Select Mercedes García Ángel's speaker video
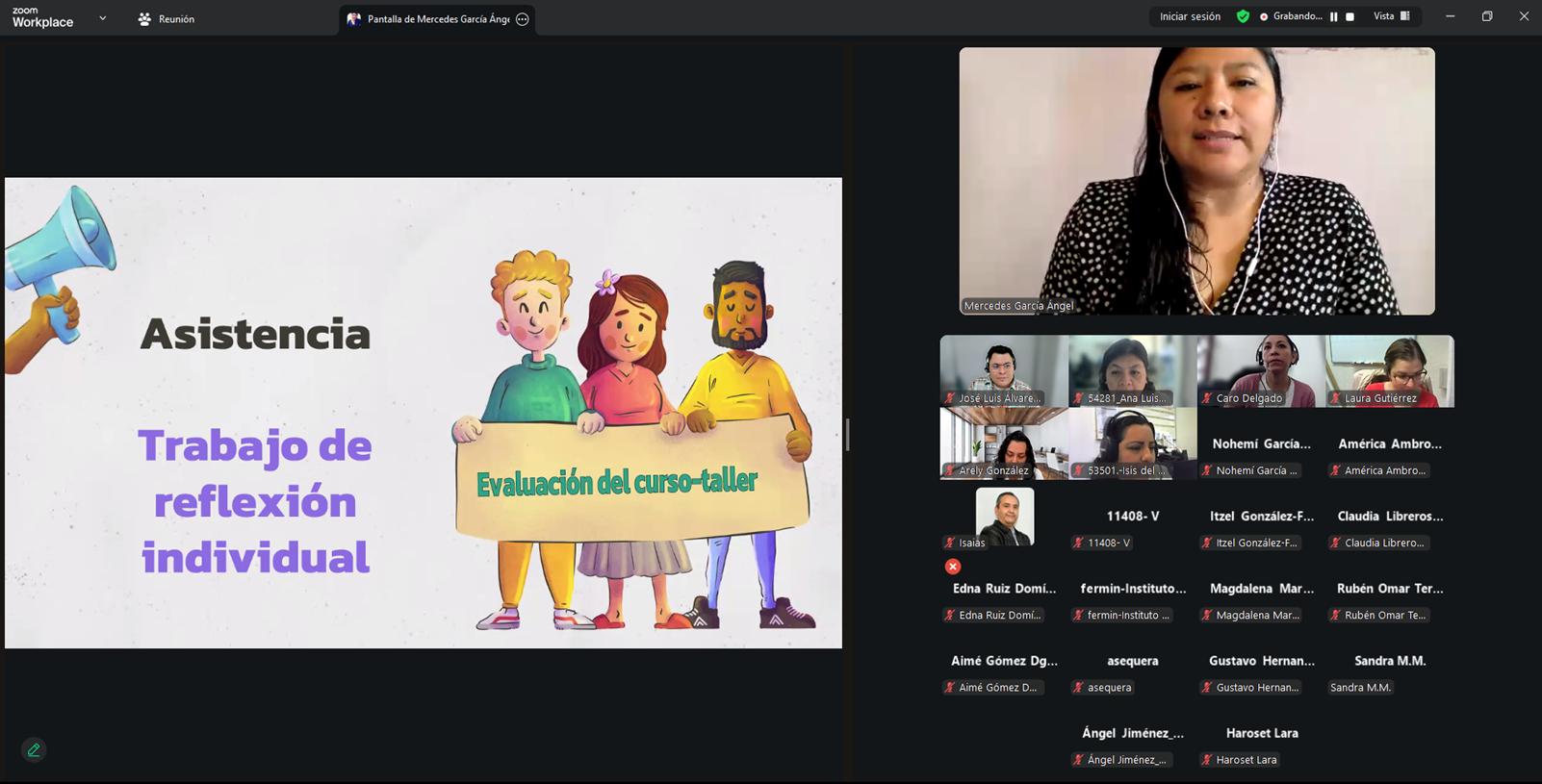The image size is (1542, 784). (x=1196, y=181)
